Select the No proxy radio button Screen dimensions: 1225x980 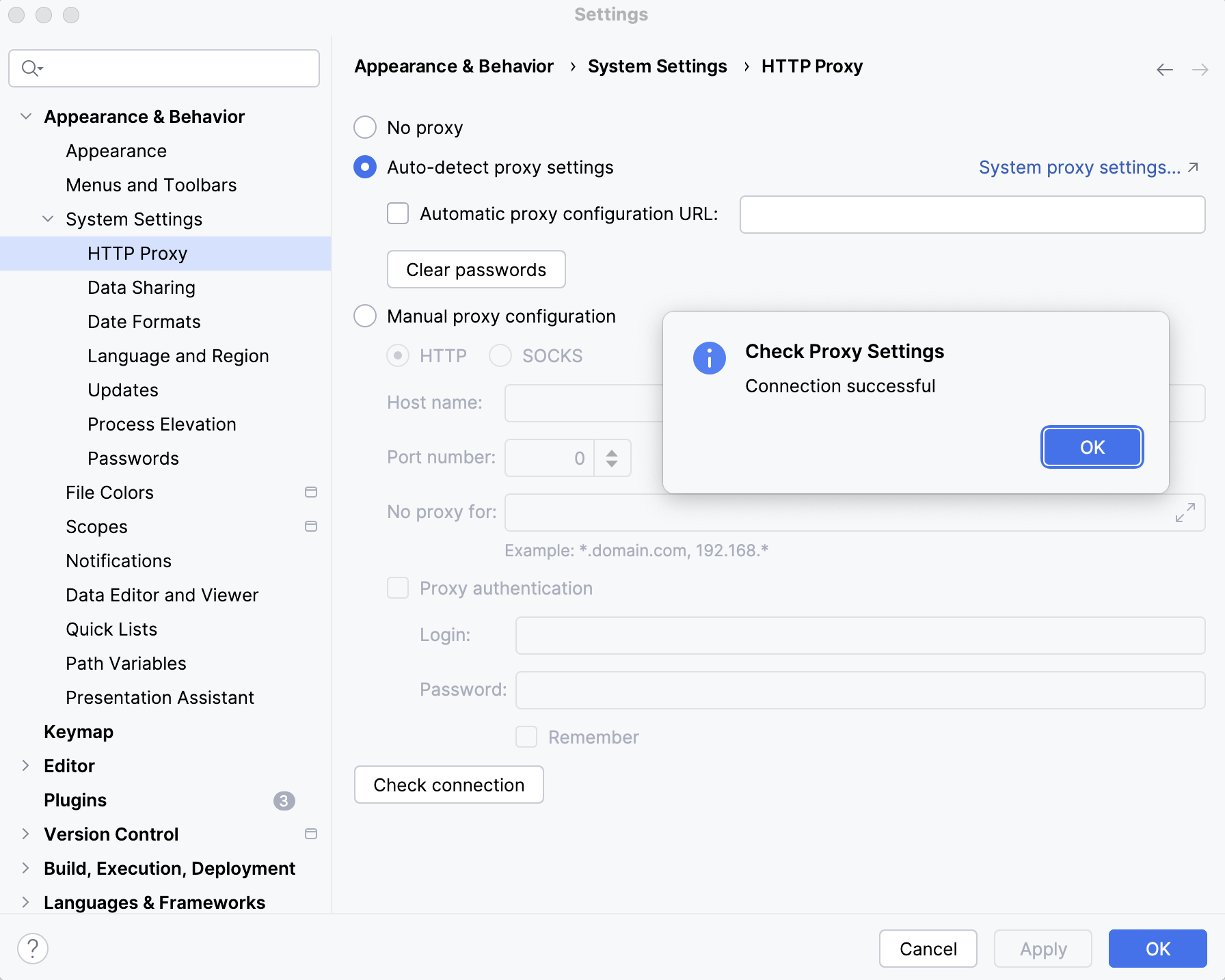pyautogui.click(x=365, y=127)
